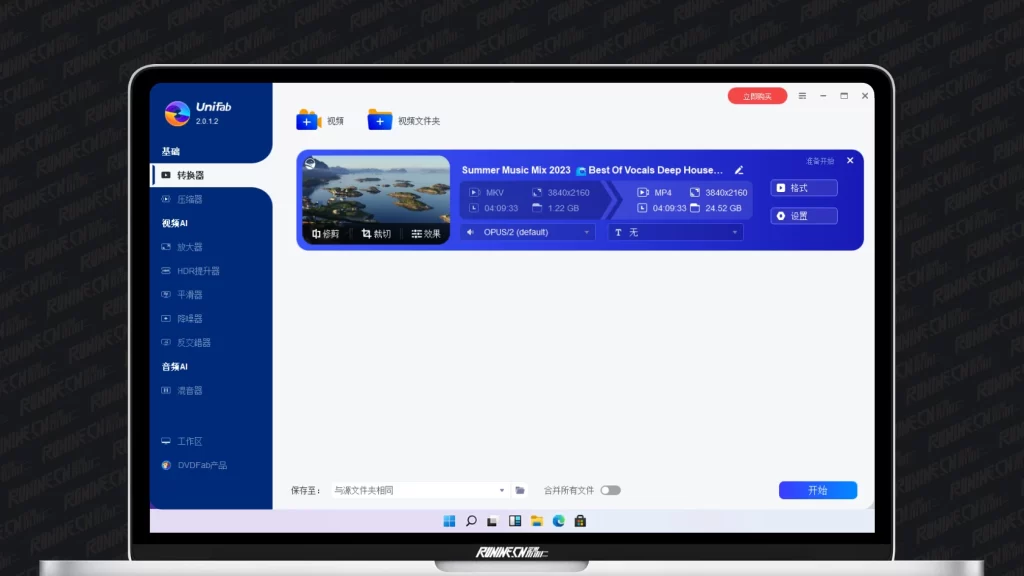
Task: Click the Format (格式) button
Action: pos(804,188)
